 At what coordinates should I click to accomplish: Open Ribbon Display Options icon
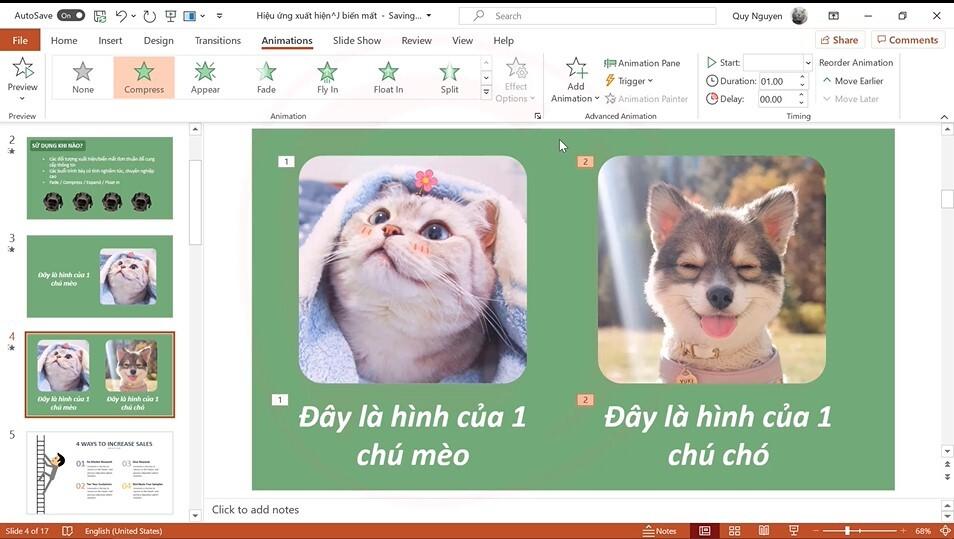point(834,16)
